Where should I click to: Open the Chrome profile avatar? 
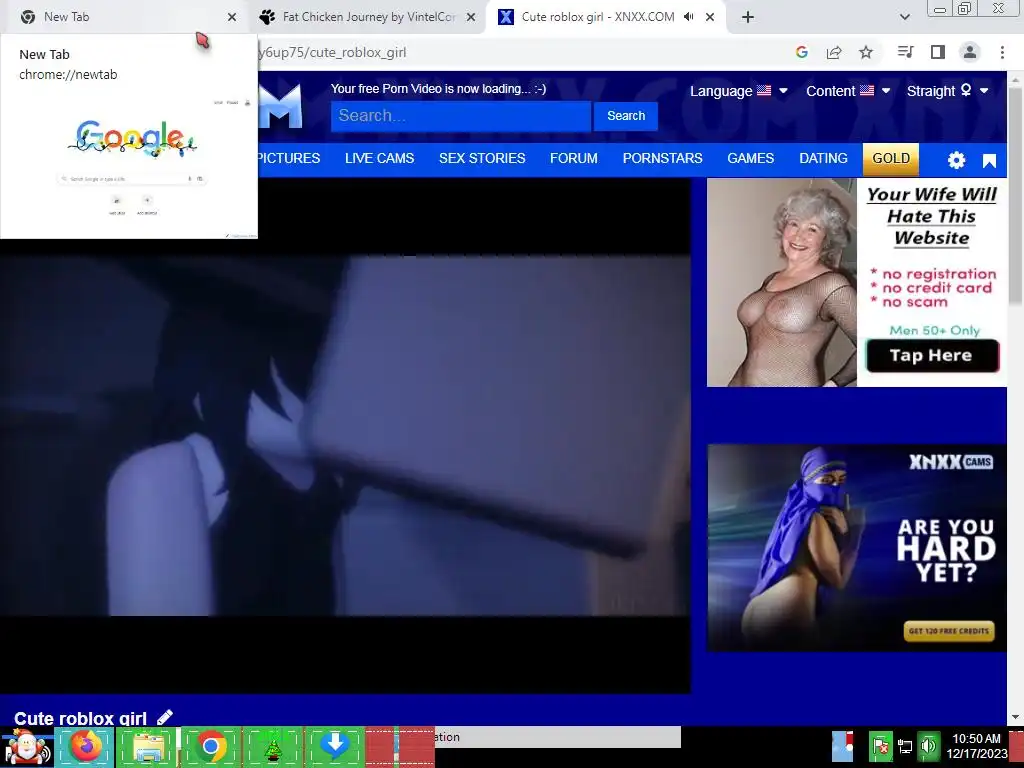pos(970,52)
